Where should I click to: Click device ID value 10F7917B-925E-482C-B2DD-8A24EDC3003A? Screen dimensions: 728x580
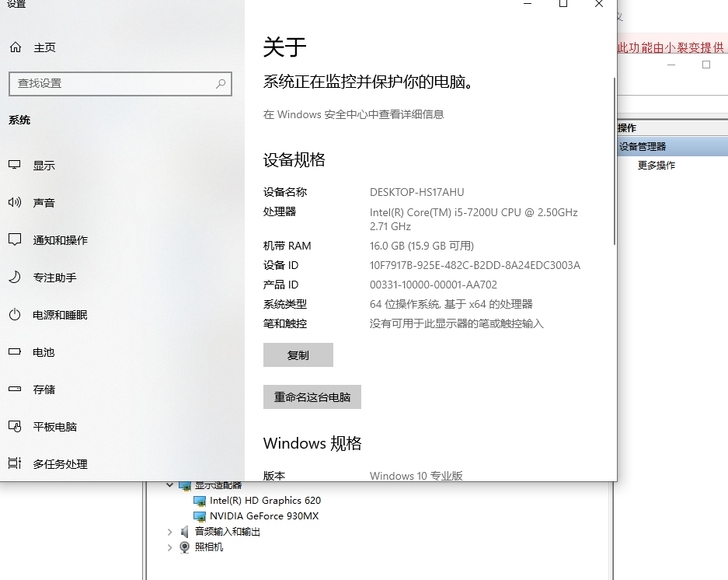coord(475,265)
